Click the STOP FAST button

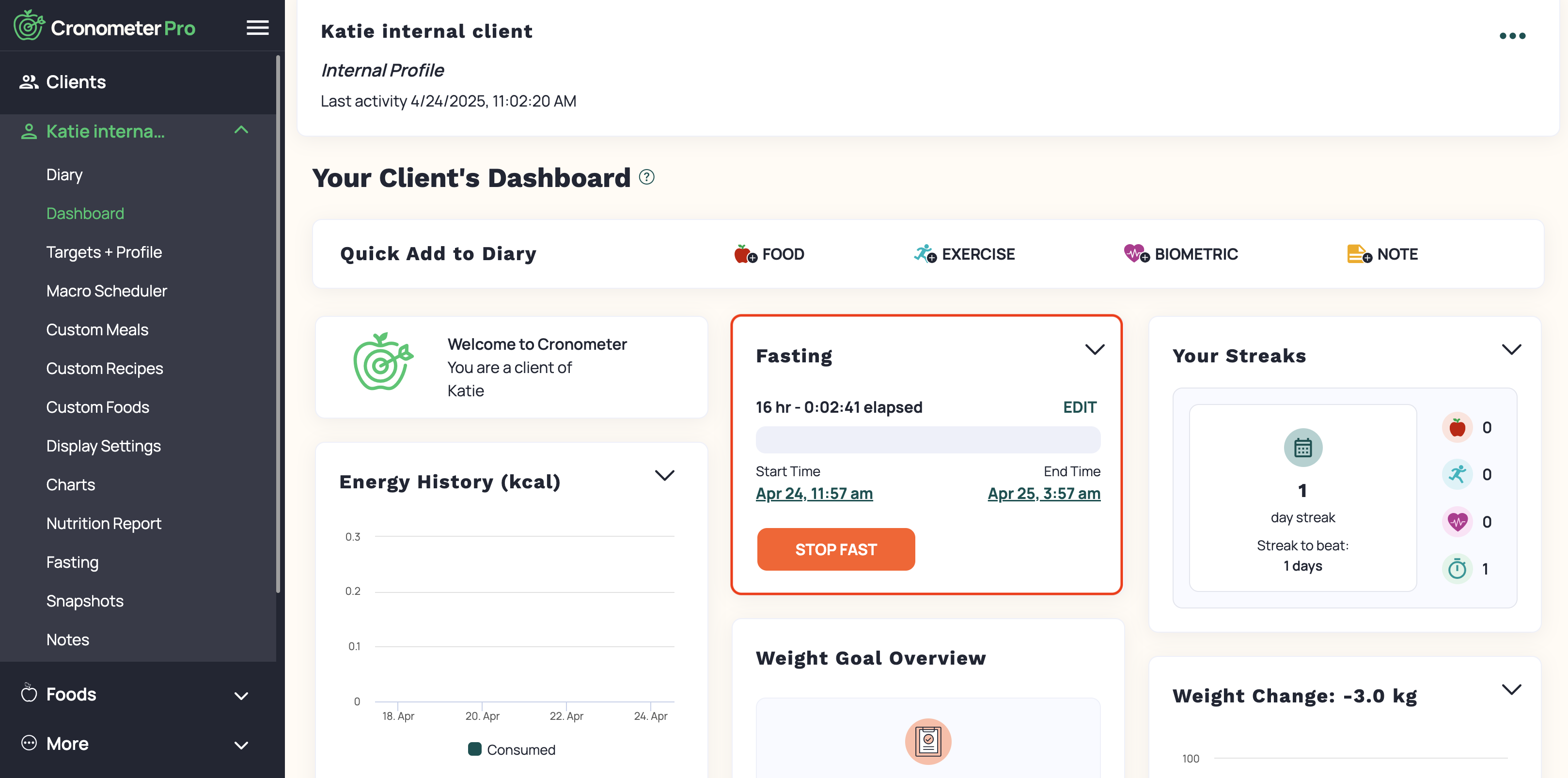coord(835,549)
